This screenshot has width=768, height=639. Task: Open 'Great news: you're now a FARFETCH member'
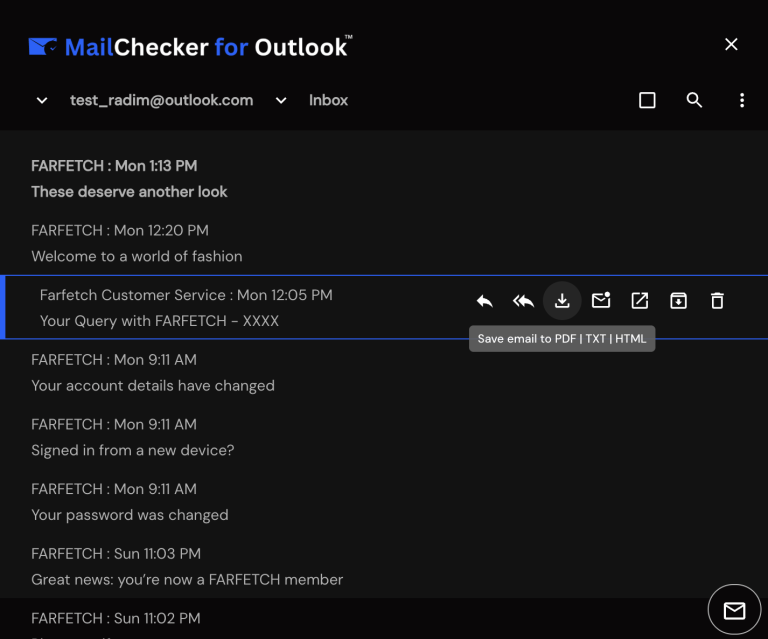click(x=384, y=567)
